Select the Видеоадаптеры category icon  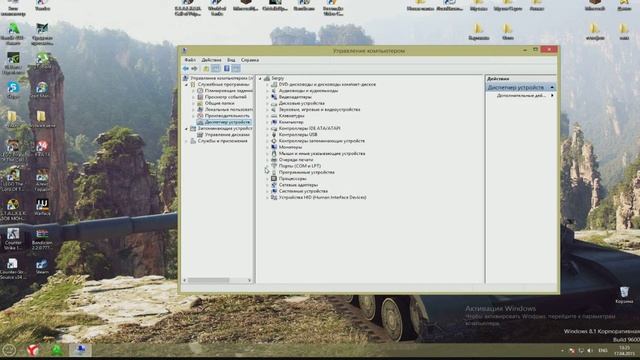[274, 97]
